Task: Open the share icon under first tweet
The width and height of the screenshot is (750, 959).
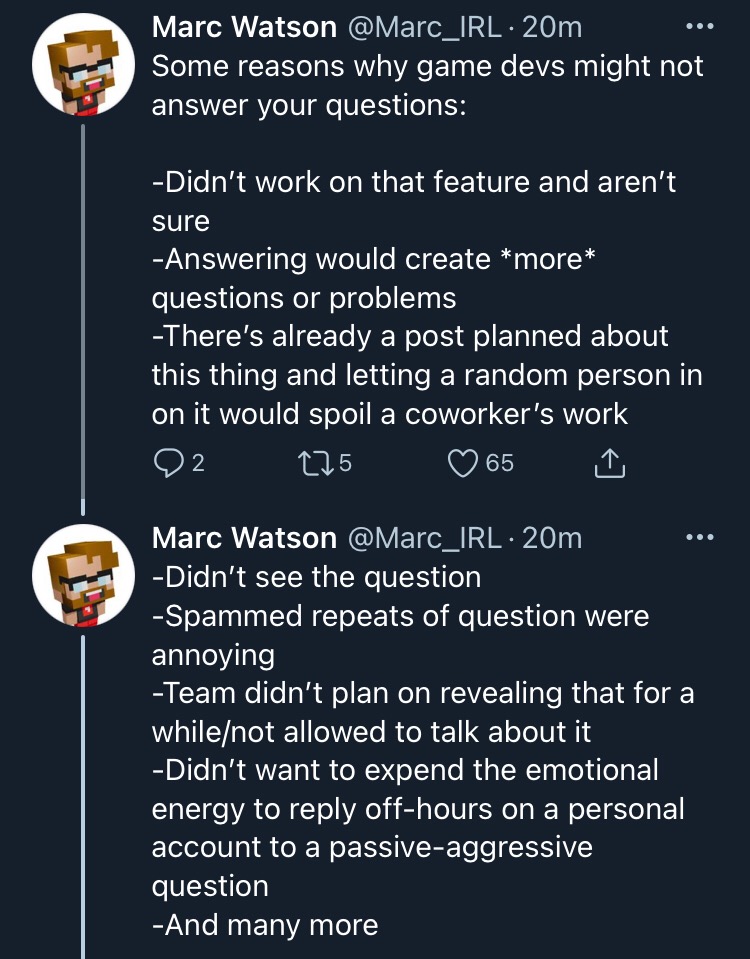Action: pos(609,463)
